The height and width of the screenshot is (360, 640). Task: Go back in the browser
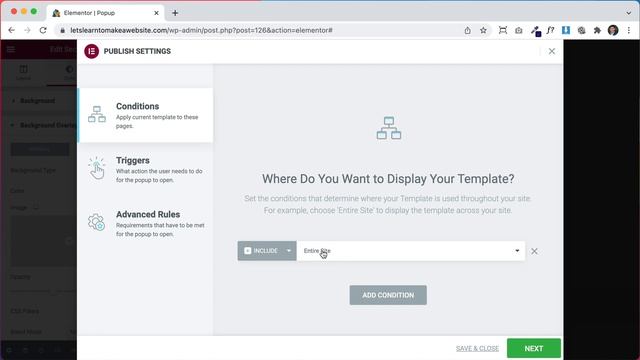11,30
